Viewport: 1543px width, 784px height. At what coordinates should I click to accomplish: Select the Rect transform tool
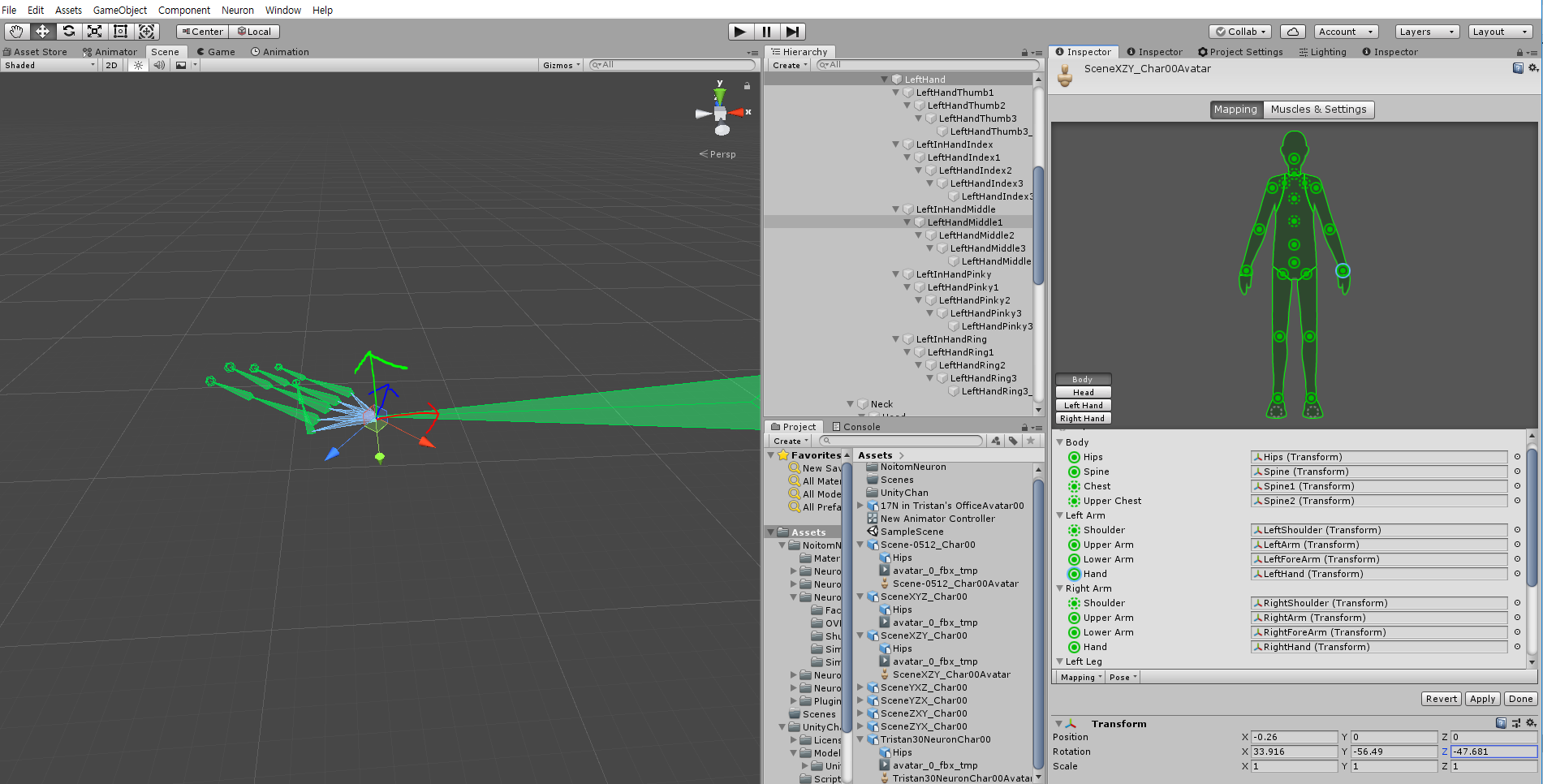coord(120,32)
